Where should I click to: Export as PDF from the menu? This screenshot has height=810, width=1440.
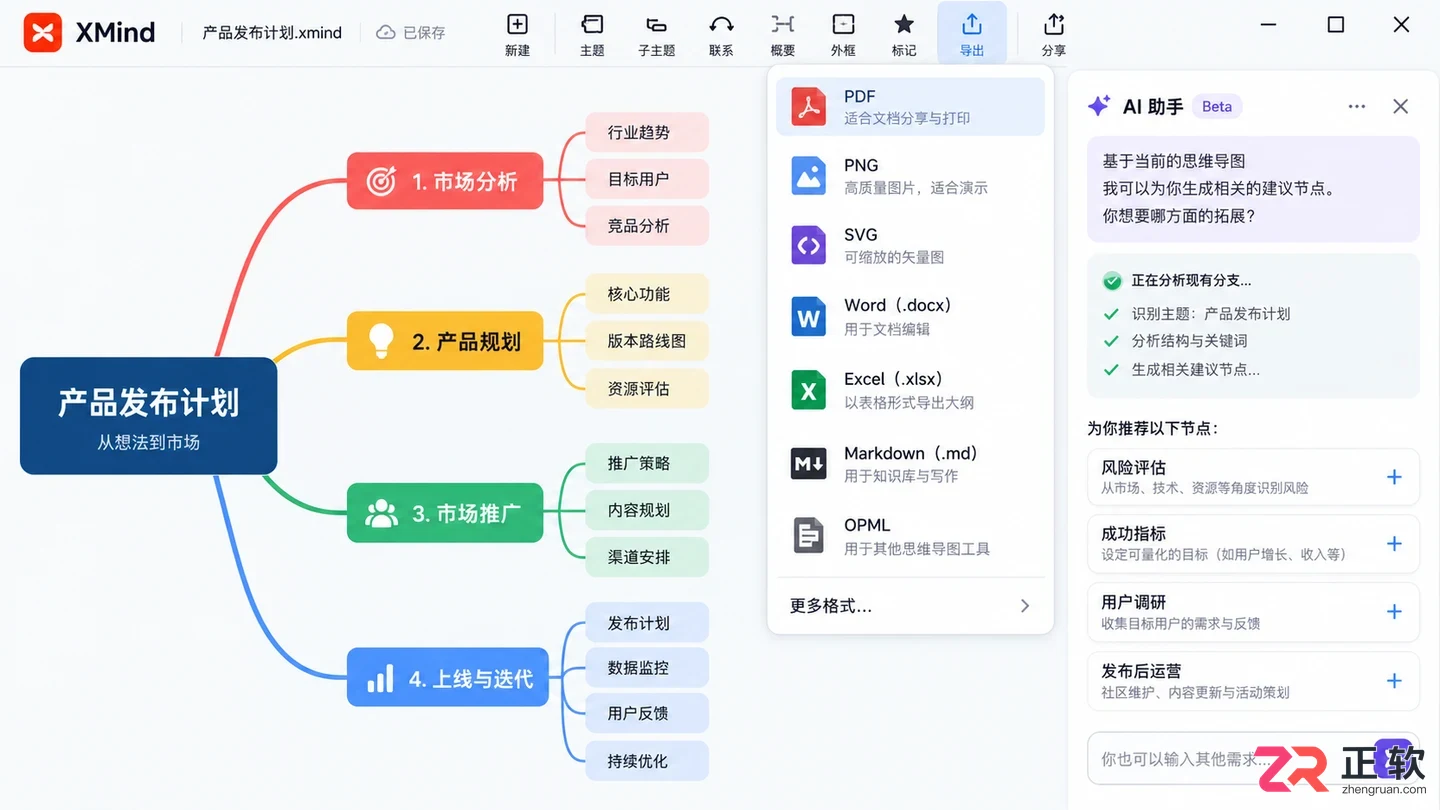[910, 106]
